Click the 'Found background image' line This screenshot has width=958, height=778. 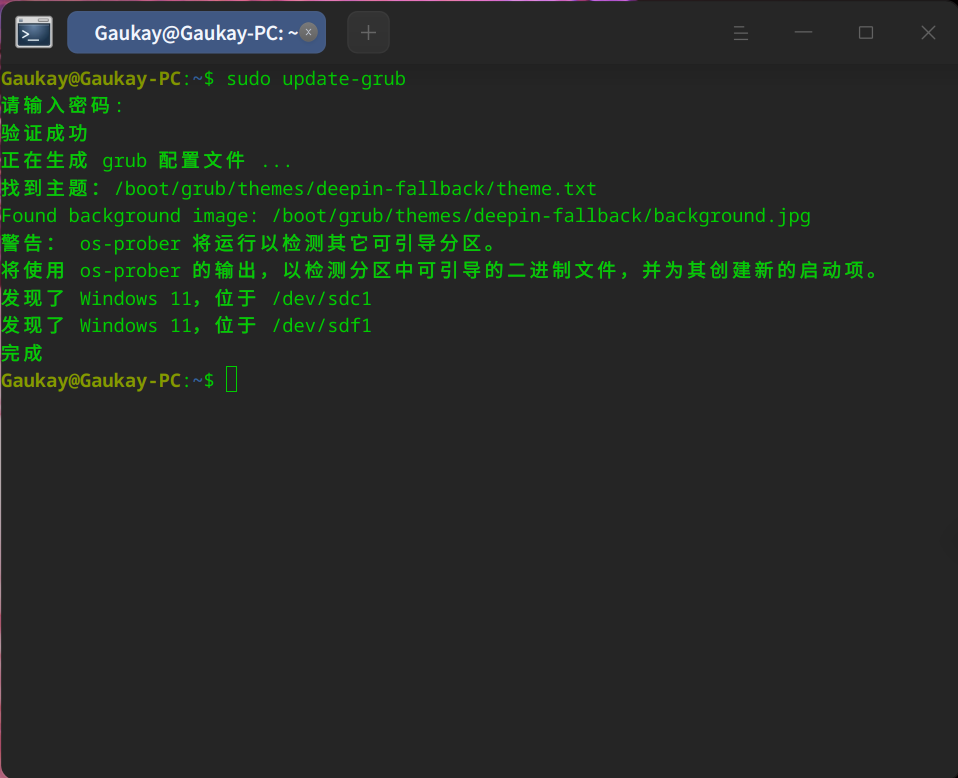coord(406,216)
